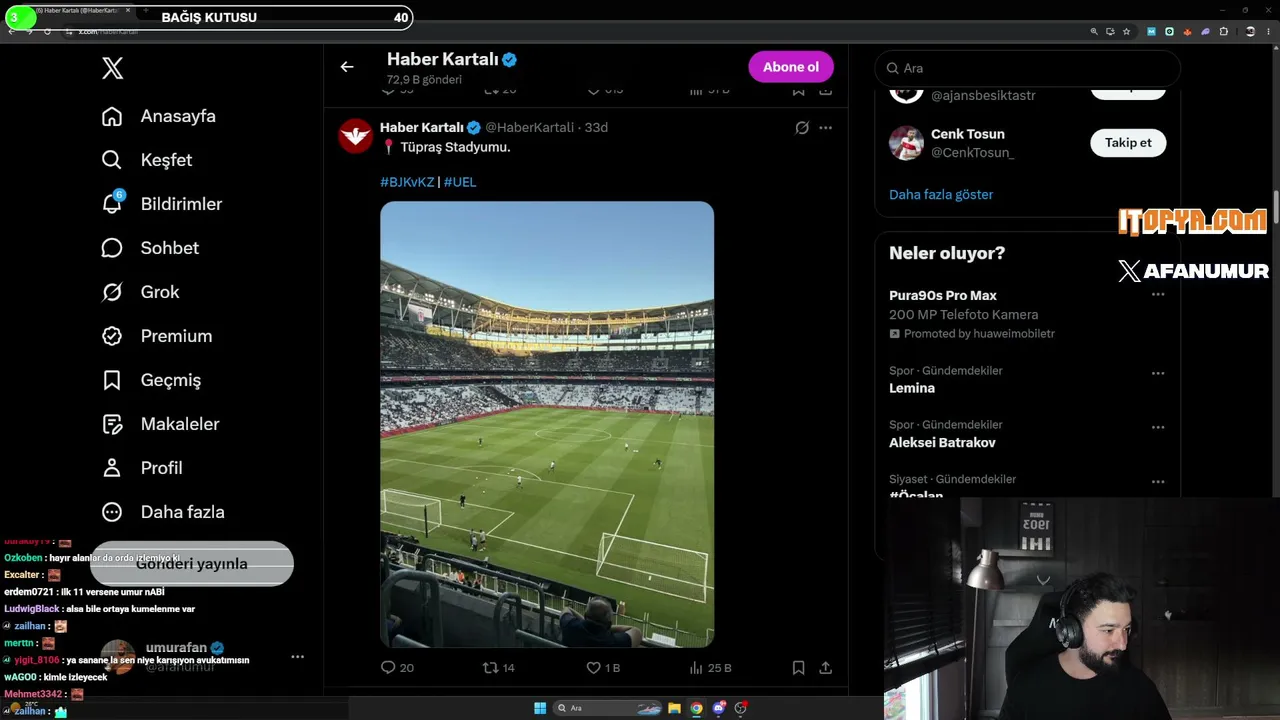Click Grok explain icon on tweet
Screen dimensions: 1280x720
pyautogui.click(x=802, y=128)
